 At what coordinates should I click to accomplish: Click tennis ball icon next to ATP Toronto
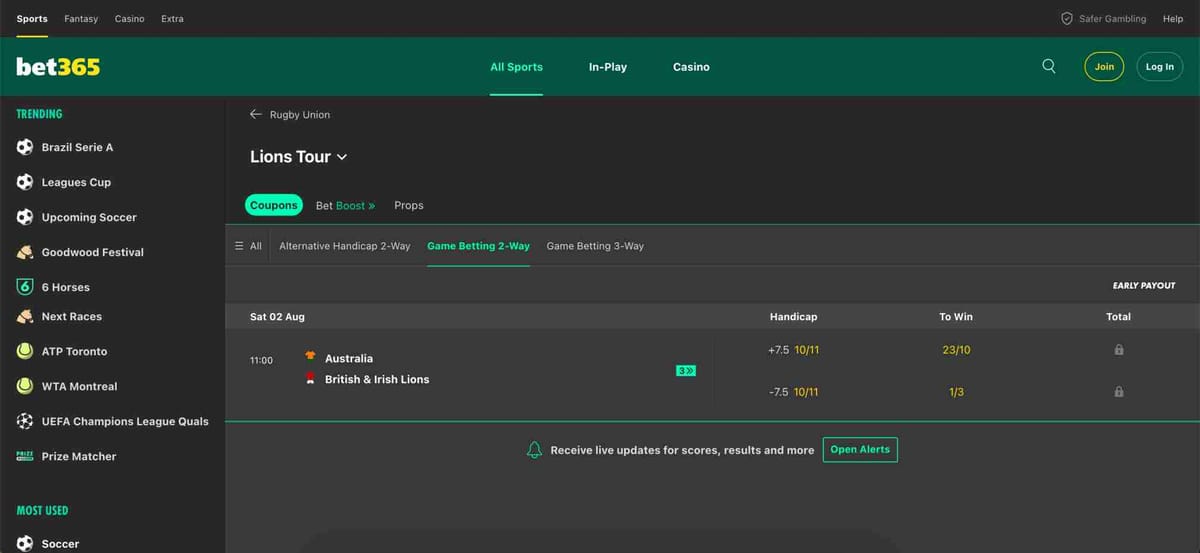coord(25,351)
